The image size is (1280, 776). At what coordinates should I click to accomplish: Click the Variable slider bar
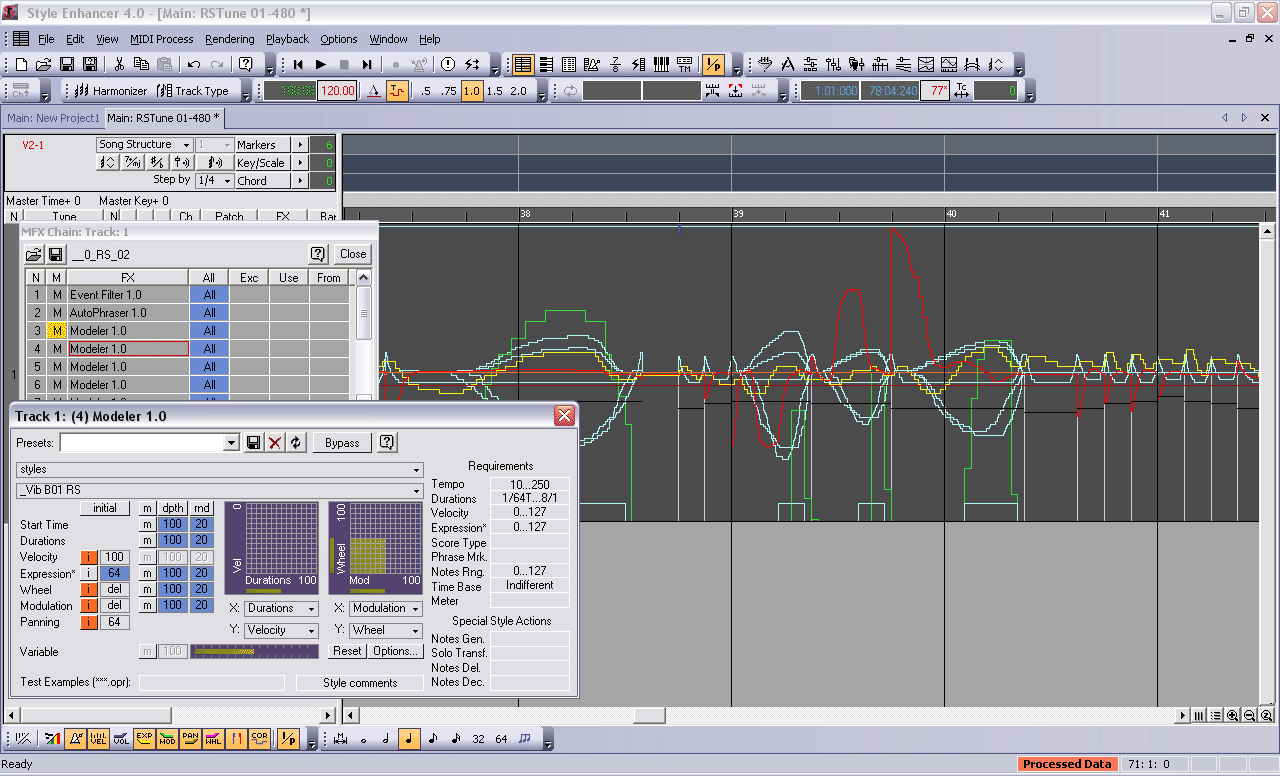tap(254, 651)
